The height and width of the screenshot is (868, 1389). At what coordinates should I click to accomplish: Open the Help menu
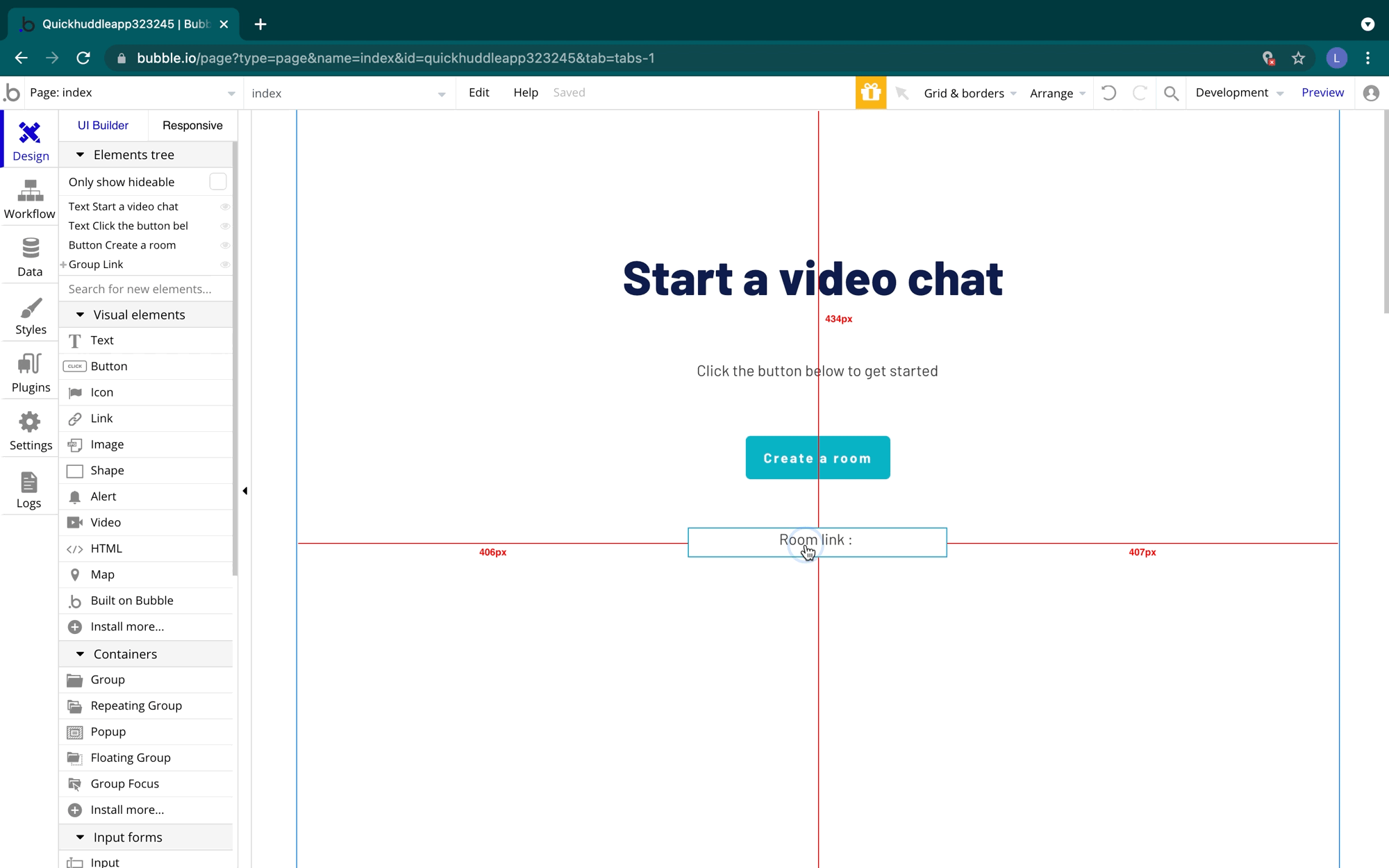[x=526, y=92]
